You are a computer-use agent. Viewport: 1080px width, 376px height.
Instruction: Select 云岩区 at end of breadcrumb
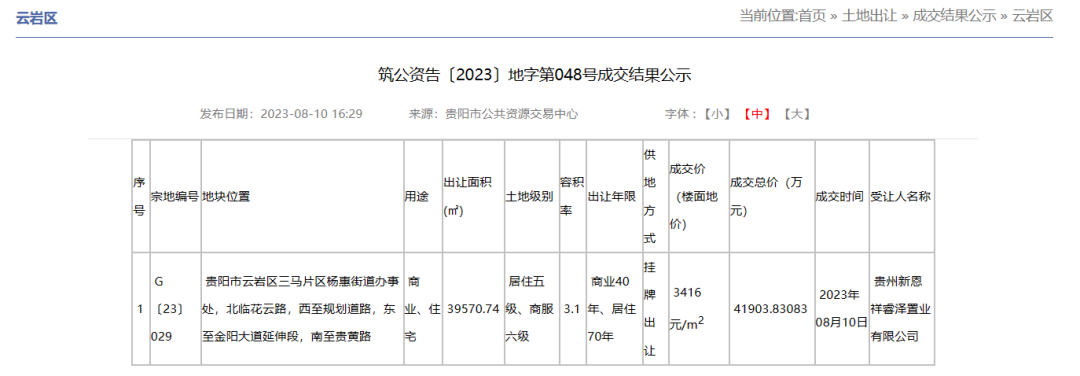[x=1032, y=16]
